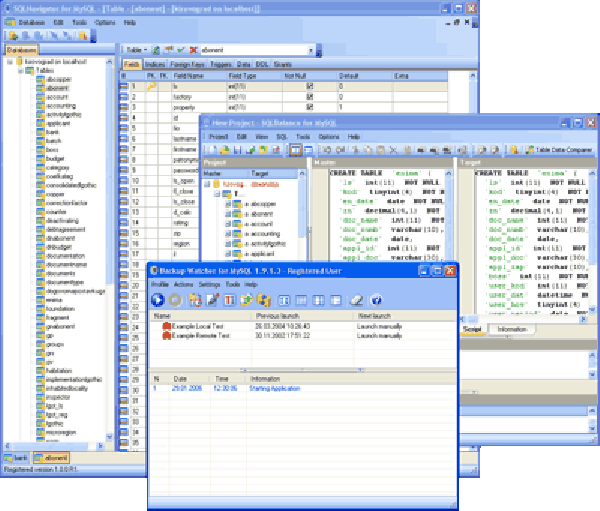Viewport: 600px width, 511px height.
Task: Click yellow folders icon in Backup Watcher toolbar
Action: click(264, 300)
